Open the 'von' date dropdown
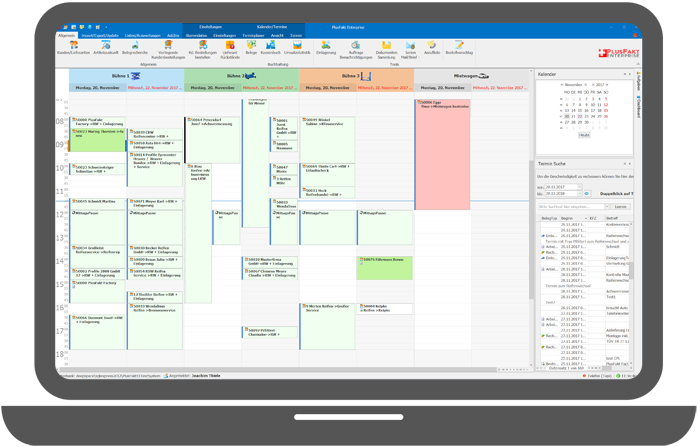The height and width of the screenshot is (447, 700). point(579,187)
